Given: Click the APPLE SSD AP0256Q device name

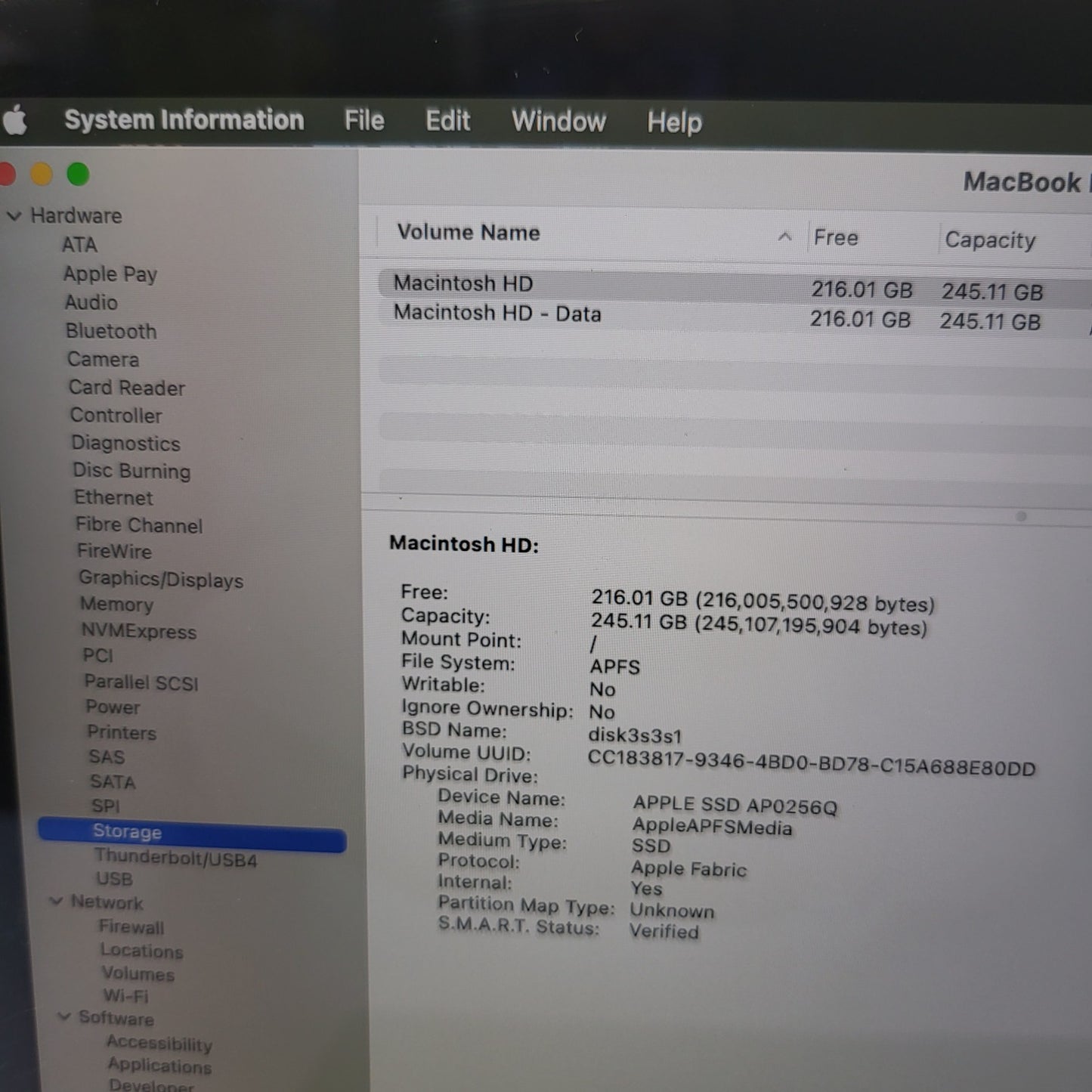Looking at the screenshot, I should [735, 805].
